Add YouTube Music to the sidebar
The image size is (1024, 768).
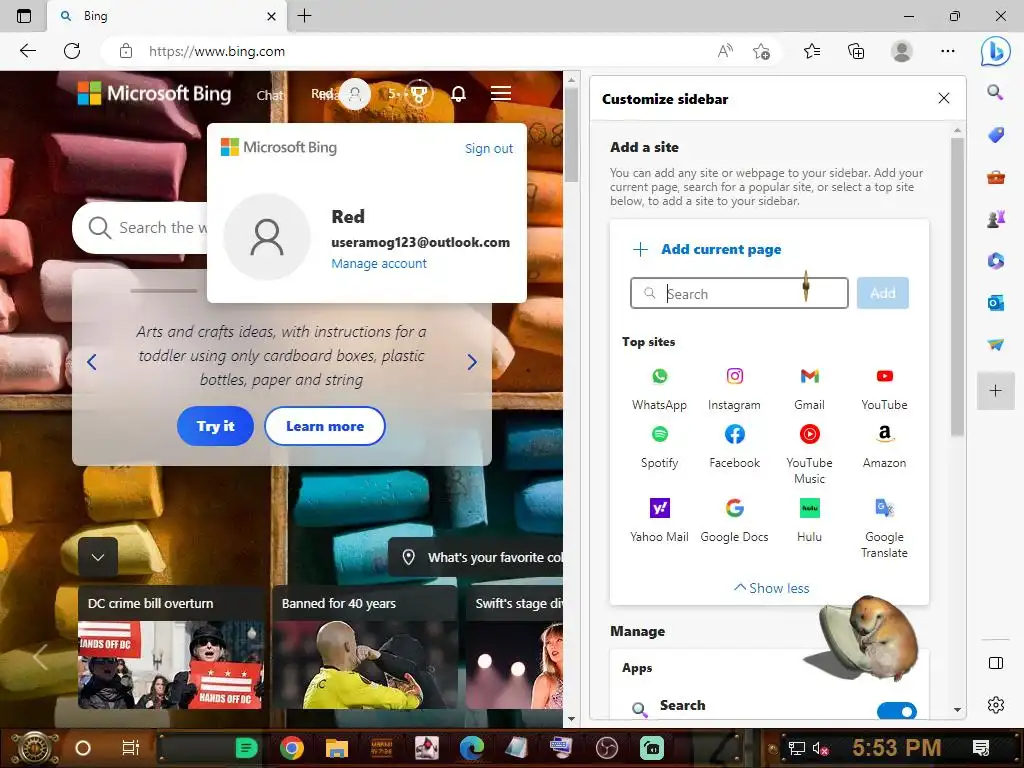[x=809, y=455]
